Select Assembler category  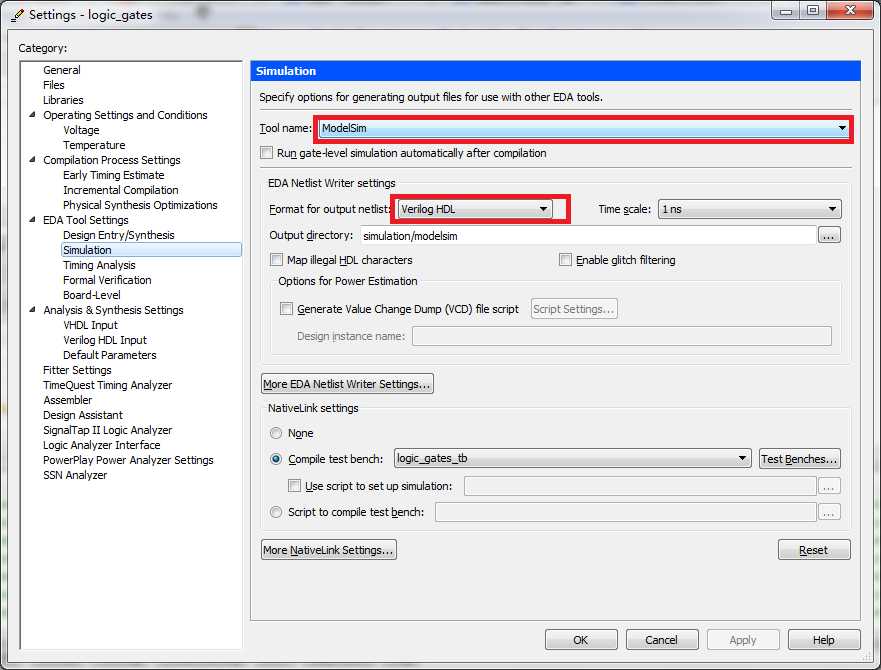67,400
